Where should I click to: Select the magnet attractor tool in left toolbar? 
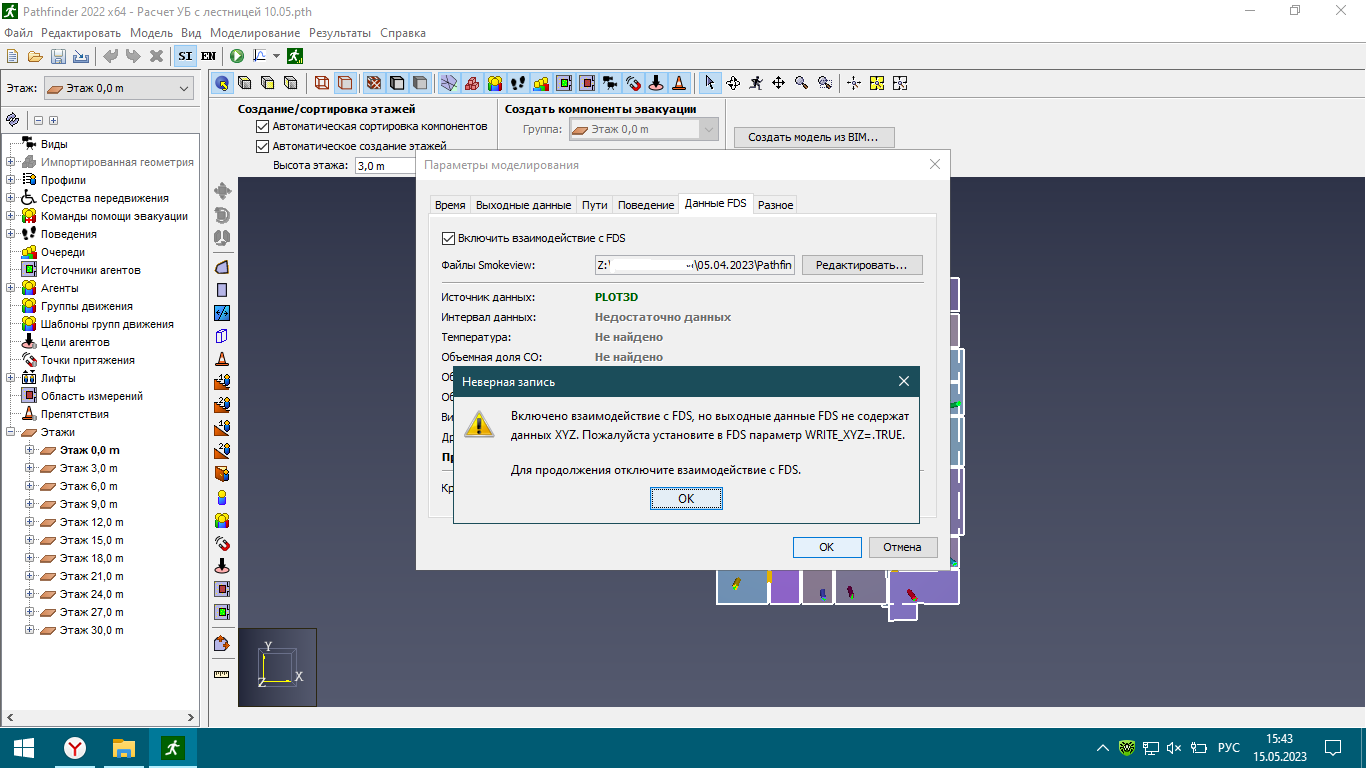pos(222,543)
